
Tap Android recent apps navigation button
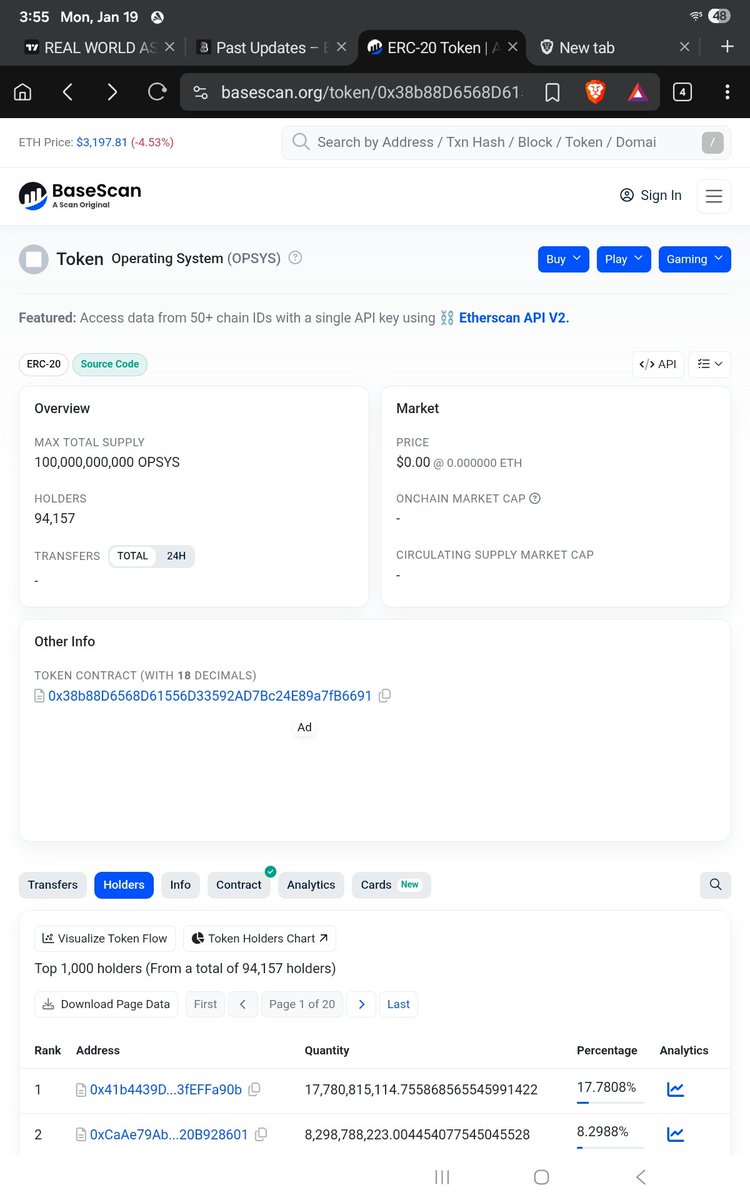(x=442, y=1177)
